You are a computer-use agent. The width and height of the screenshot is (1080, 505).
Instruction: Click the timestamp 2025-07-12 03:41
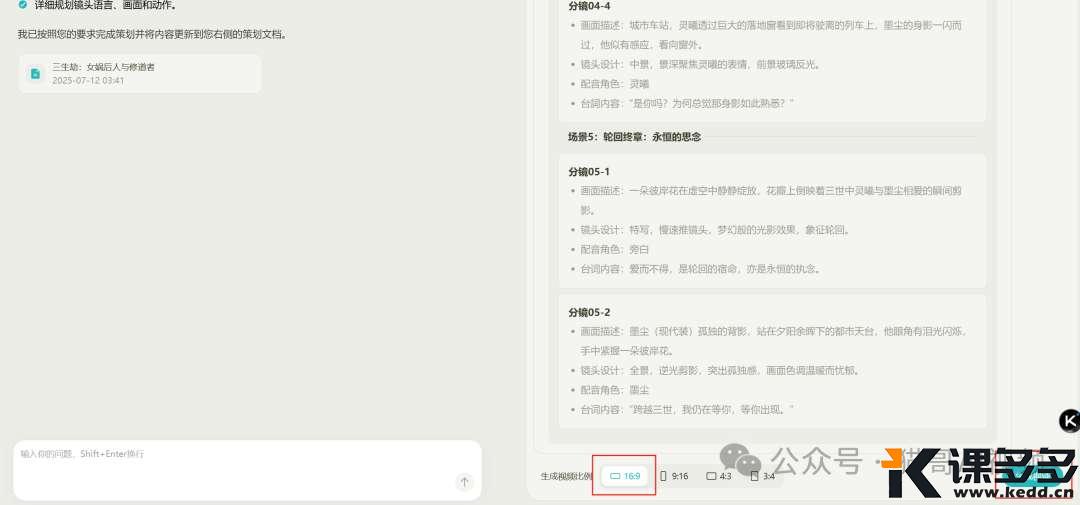click(88, 81)
